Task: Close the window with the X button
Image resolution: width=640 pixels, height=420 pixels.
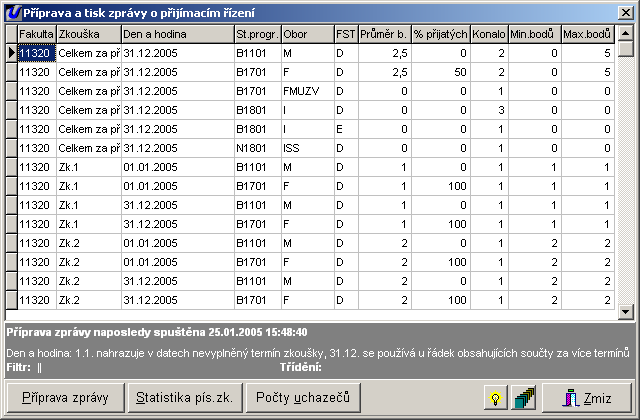Action: point(625,11)
